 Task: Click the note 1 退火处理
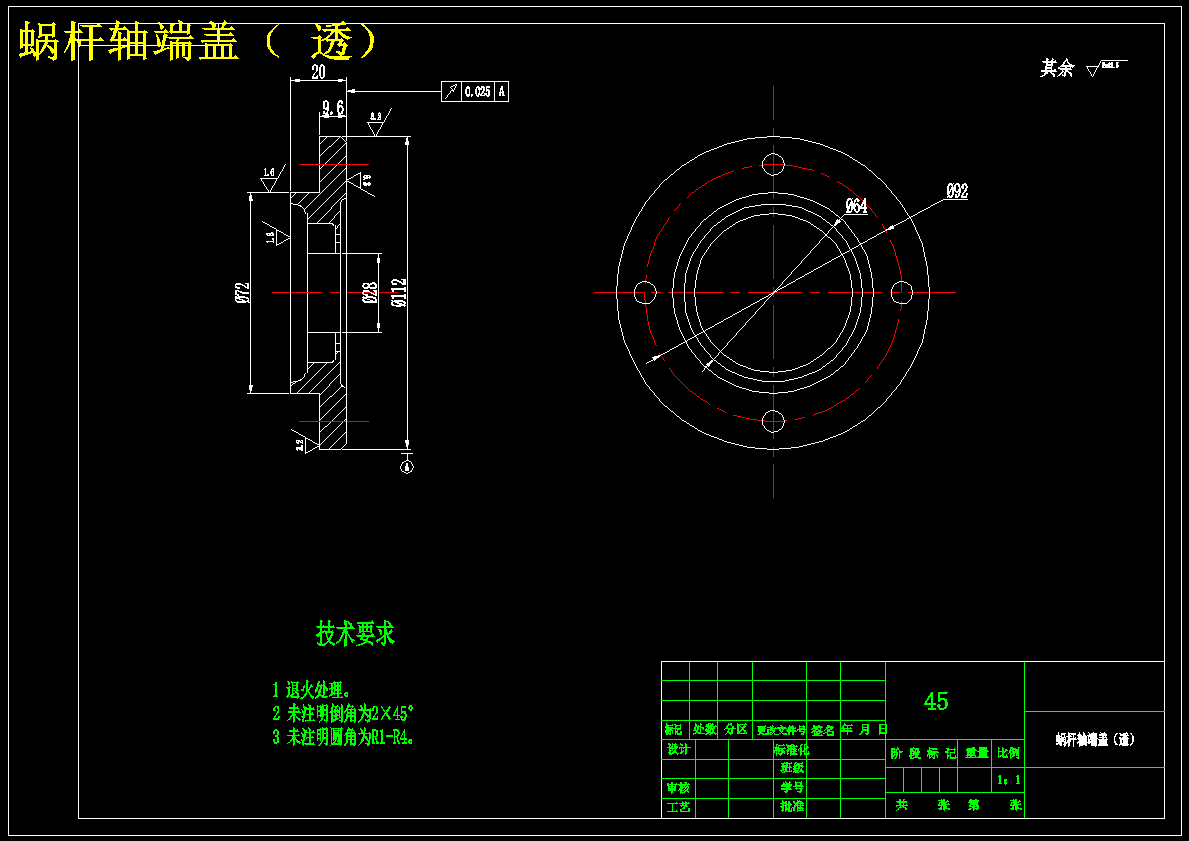click(311, 690)
